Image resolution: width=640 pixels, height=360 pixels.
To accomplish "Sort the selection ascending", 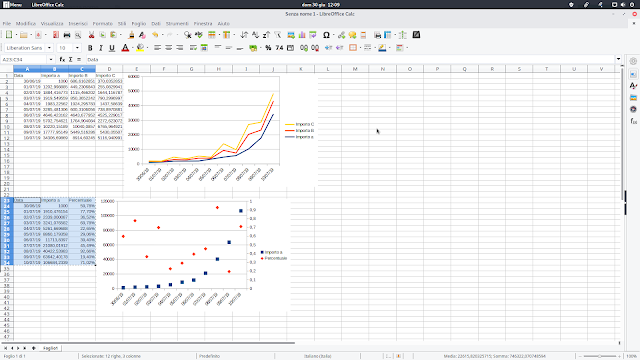I will click(x=256, y=35).
